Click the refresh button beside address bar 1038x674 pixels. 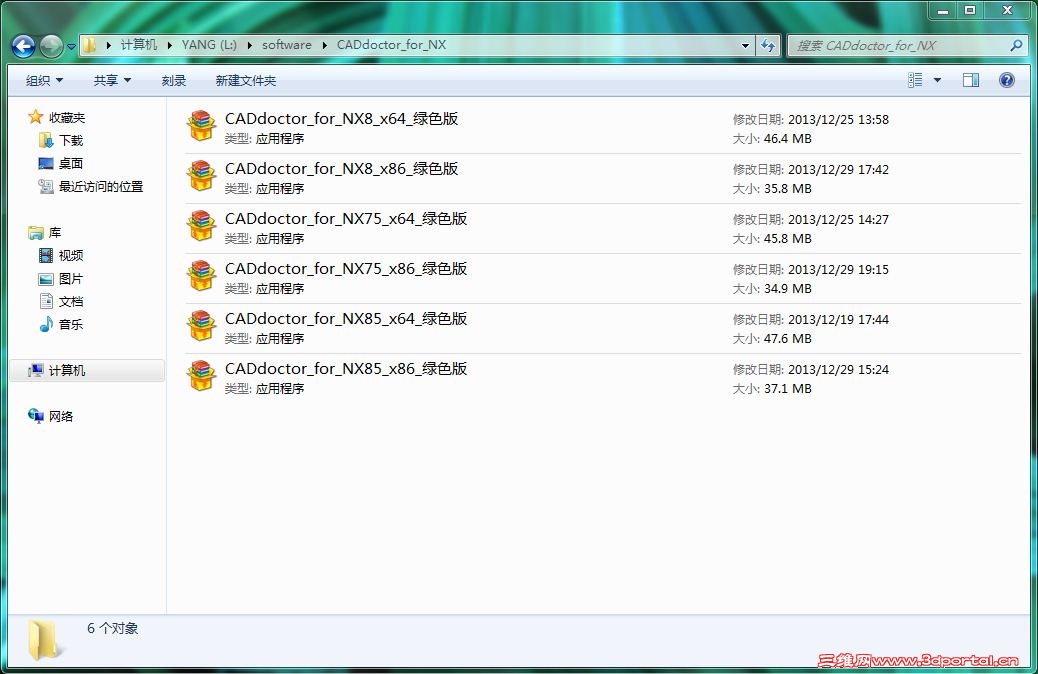pyautogui.click(x=768, y=45)
